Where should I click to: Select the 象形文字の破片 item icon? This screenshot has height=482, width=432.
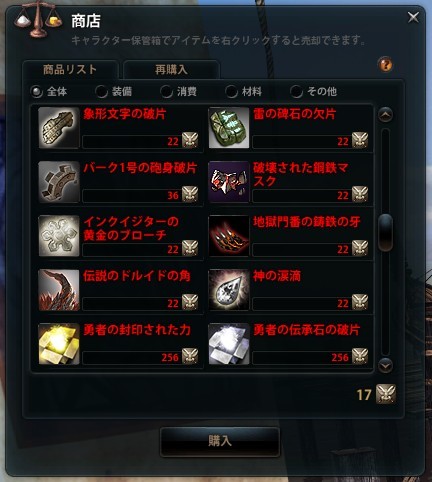[x=59, y=128]
